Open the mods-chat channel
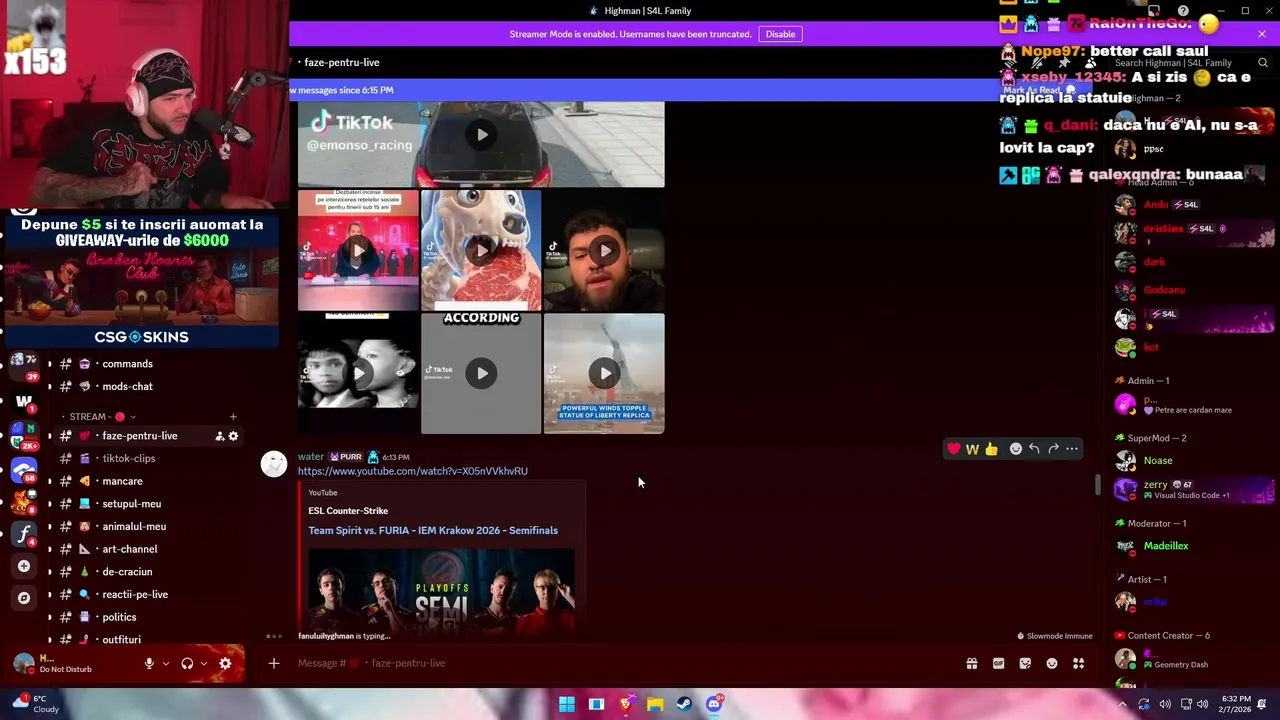Screen dimensions: 1280x720 (x=127, y=386)
